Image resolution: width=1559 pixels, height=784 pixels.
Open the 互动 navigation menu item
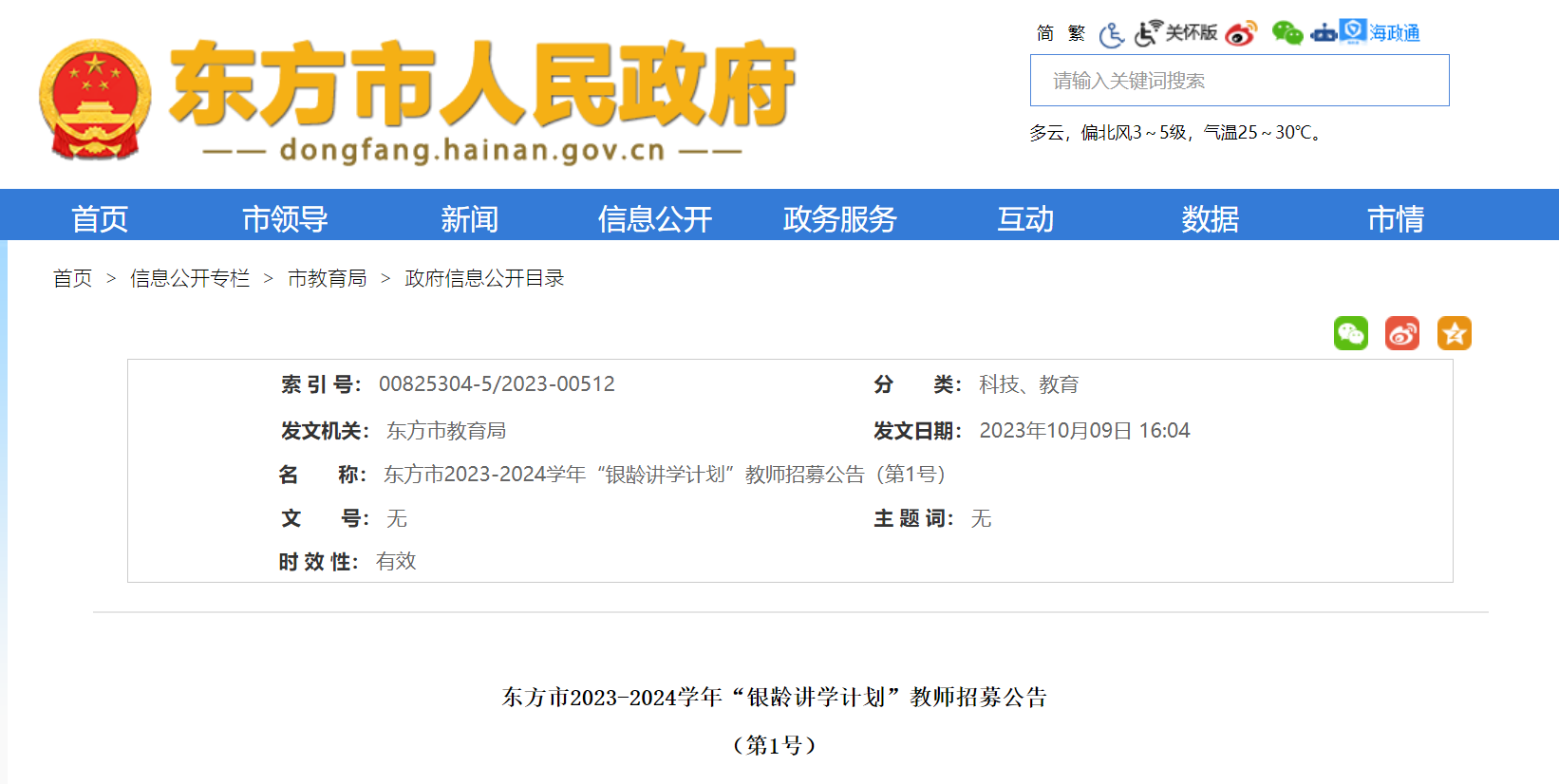pos(1025,219)
